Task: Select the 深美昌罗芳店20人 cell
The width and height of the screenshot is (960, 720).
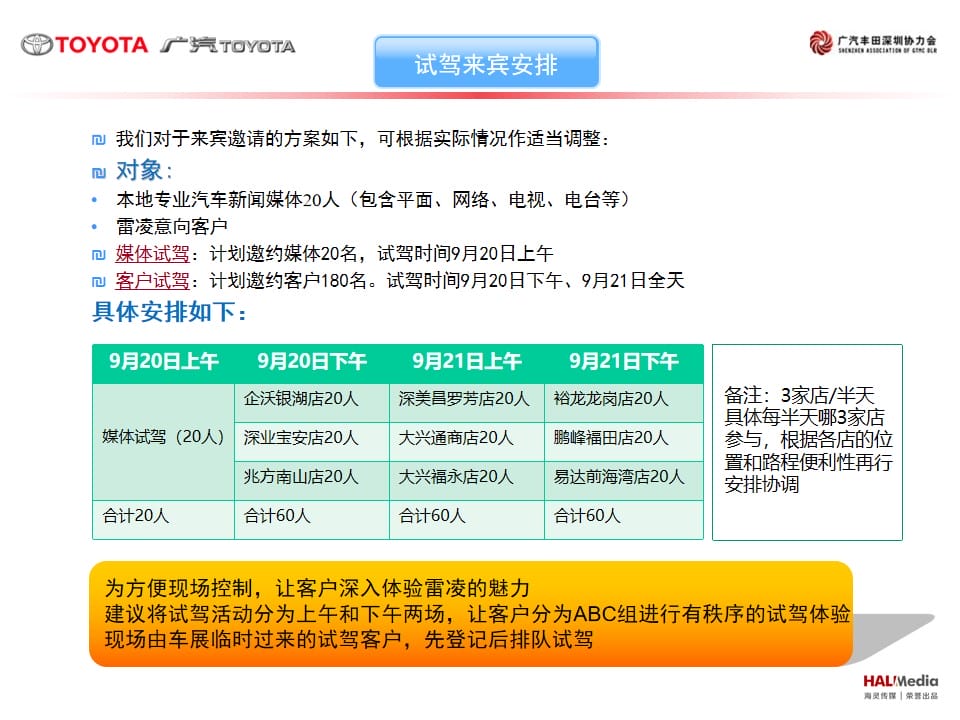Action: point(467,403)
